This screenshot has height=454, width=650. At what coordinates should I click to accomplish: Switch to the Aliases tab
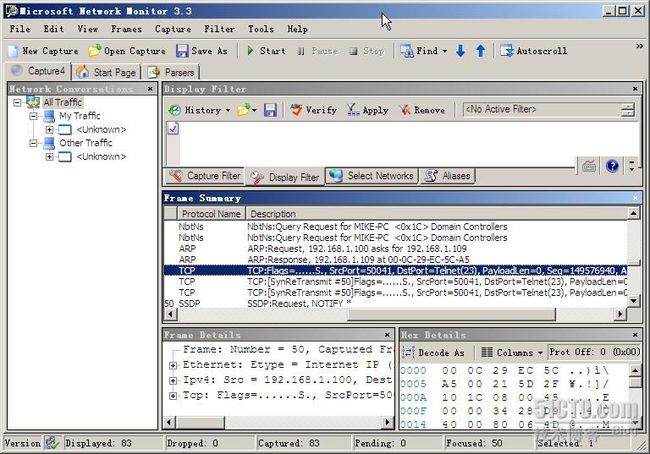(448, 176)
